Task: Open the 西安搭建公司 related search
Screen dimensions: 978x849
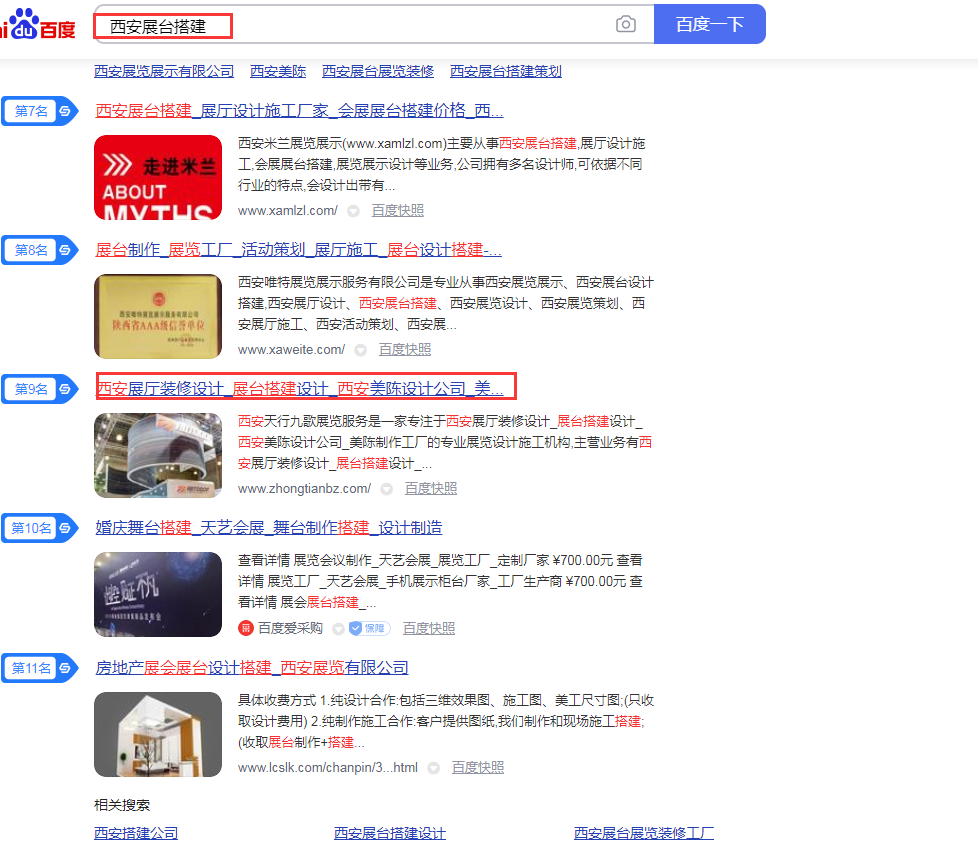Action: 136,833
